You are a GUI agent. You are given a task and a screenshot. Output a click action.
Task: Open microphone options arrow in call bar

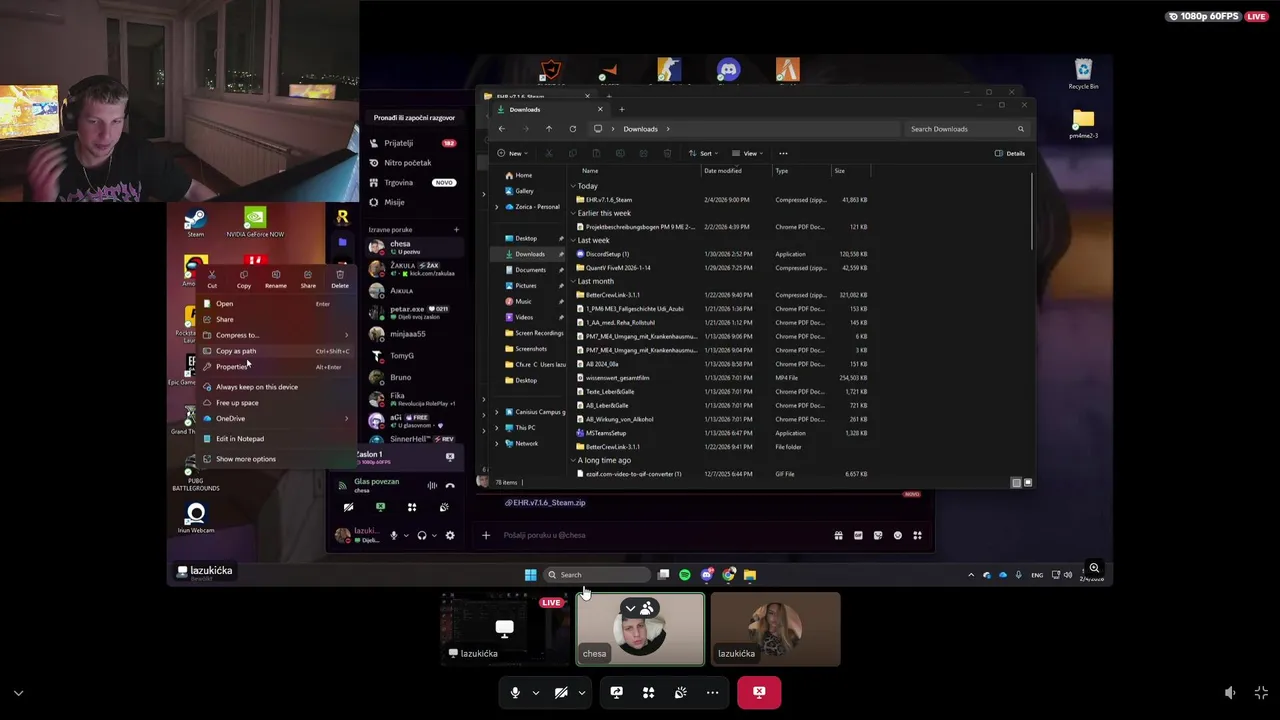pyautogui.click(x=535, y=692)
